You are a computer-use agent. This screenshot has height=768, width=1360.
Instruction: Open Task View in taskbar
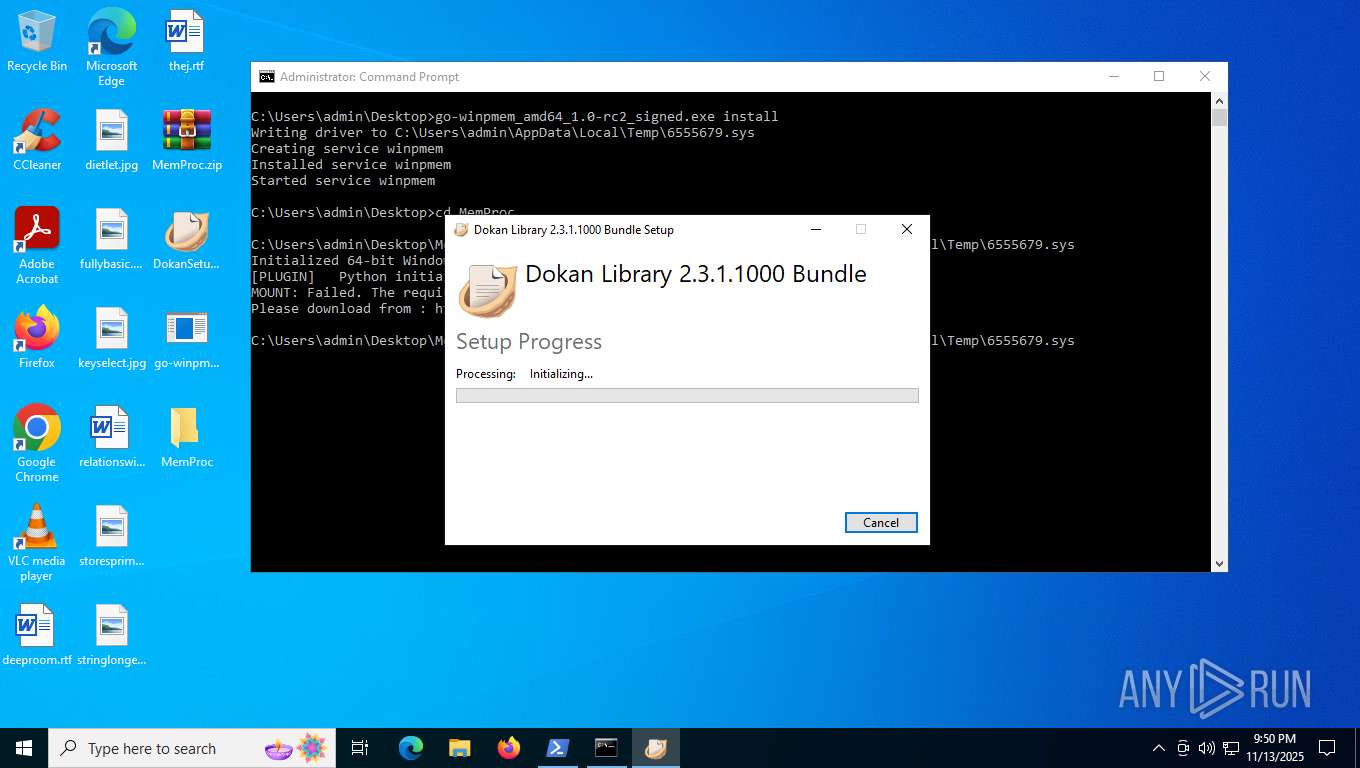[360, 748]
